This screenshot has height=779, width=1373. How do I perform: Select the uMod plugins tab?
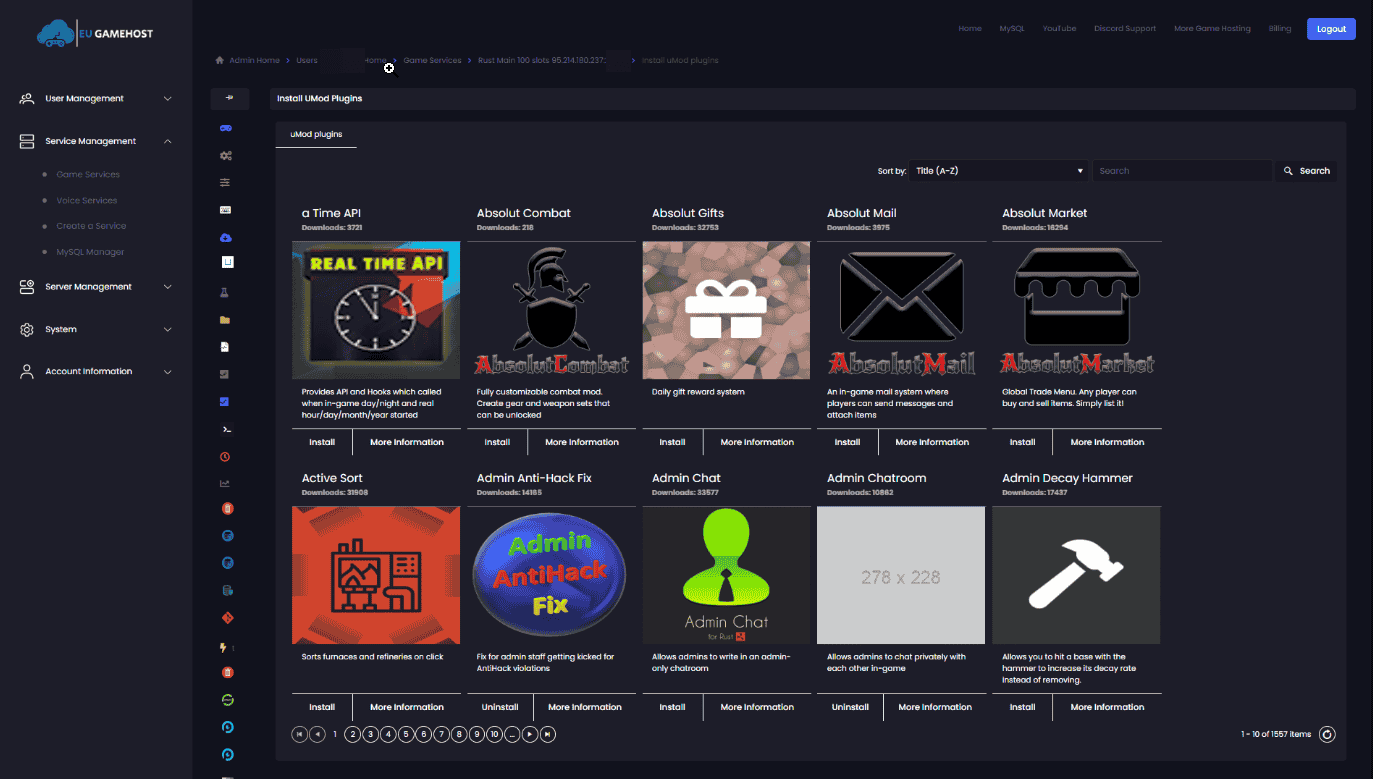pyautogui.click(x=316, y=134)
